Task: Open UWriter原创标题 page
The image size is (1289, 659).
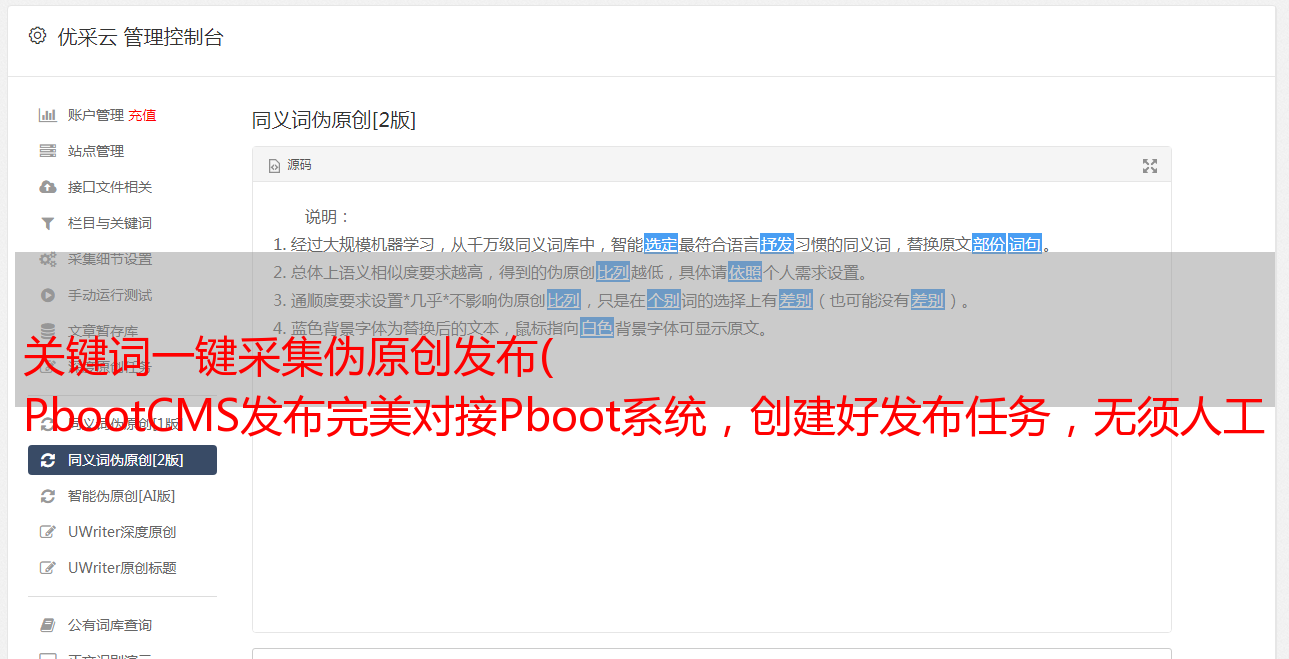Action: click(122, 568)
